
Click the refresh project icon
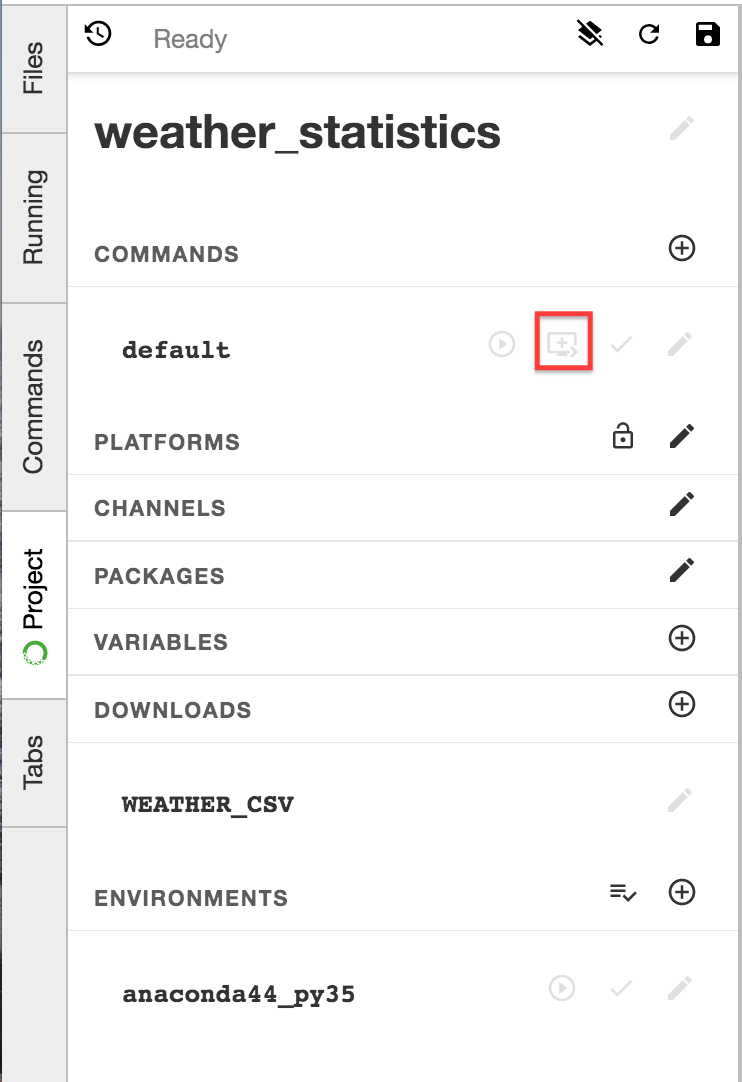click(x=649, y=35)
